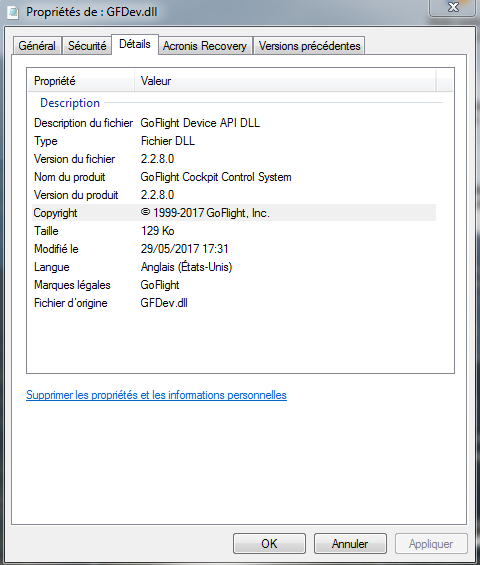Confirm with the OK button
Screen dimensions: 480x565
pos(269,544)
